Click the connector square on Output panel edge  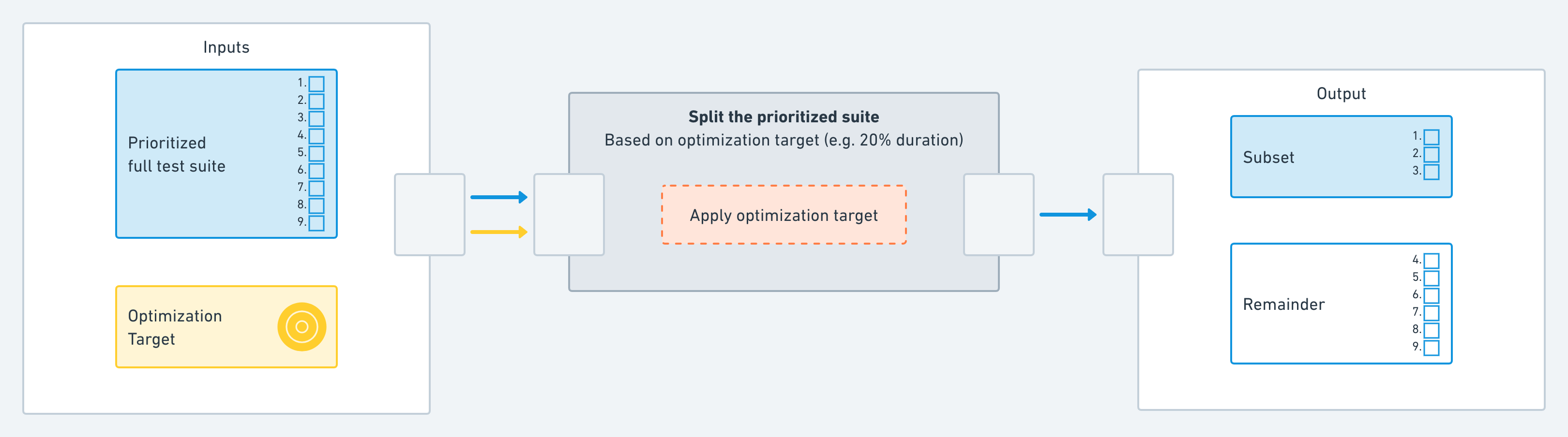click(x=1138, y=215)
